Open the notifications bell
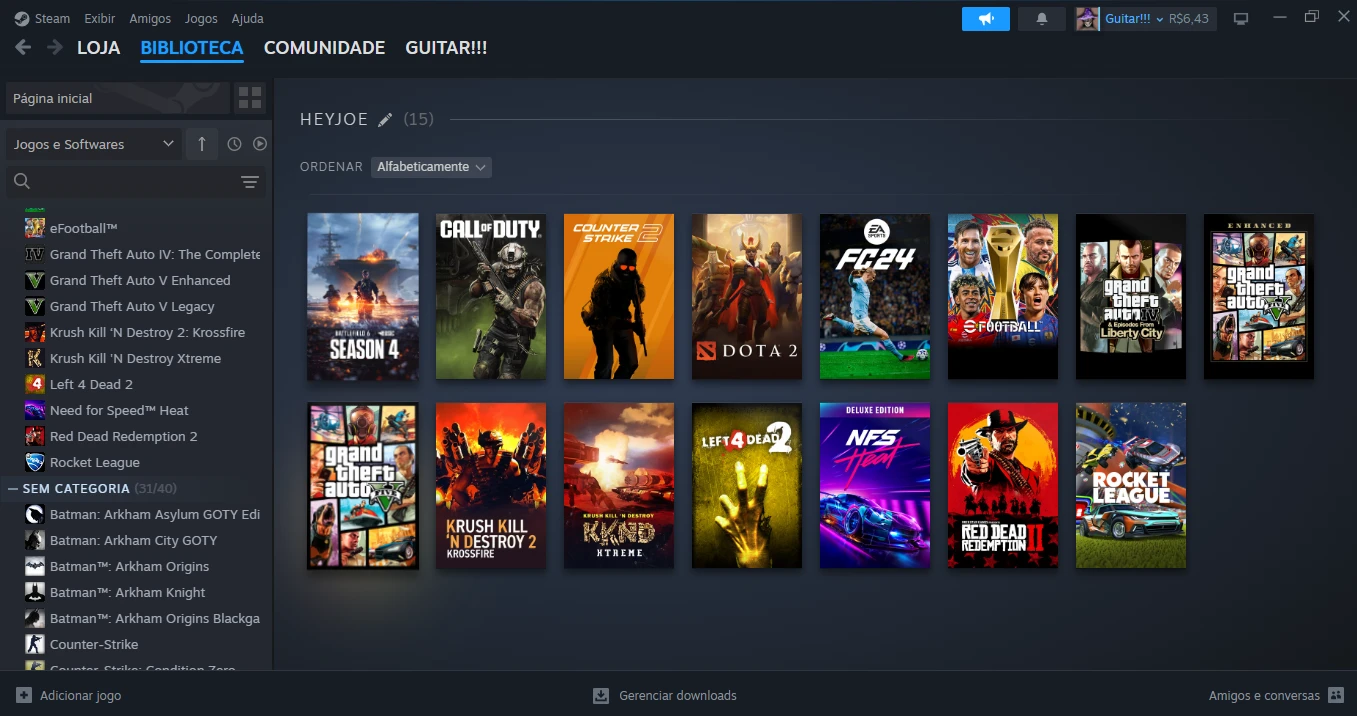This screenshot has height=716, width=1357. point(1042,19)
